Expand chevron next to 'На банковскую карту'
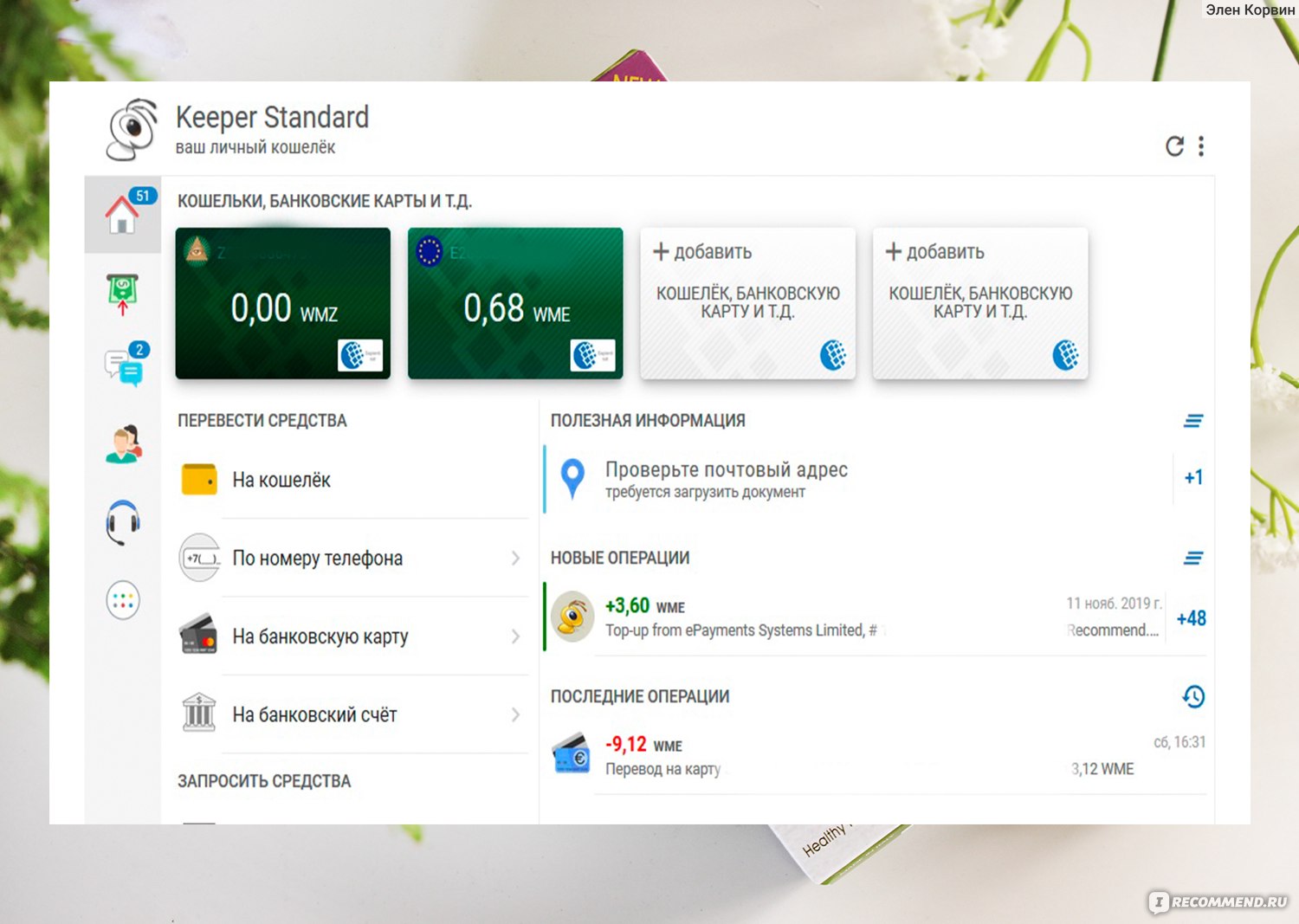 click(x=515, y=636)
